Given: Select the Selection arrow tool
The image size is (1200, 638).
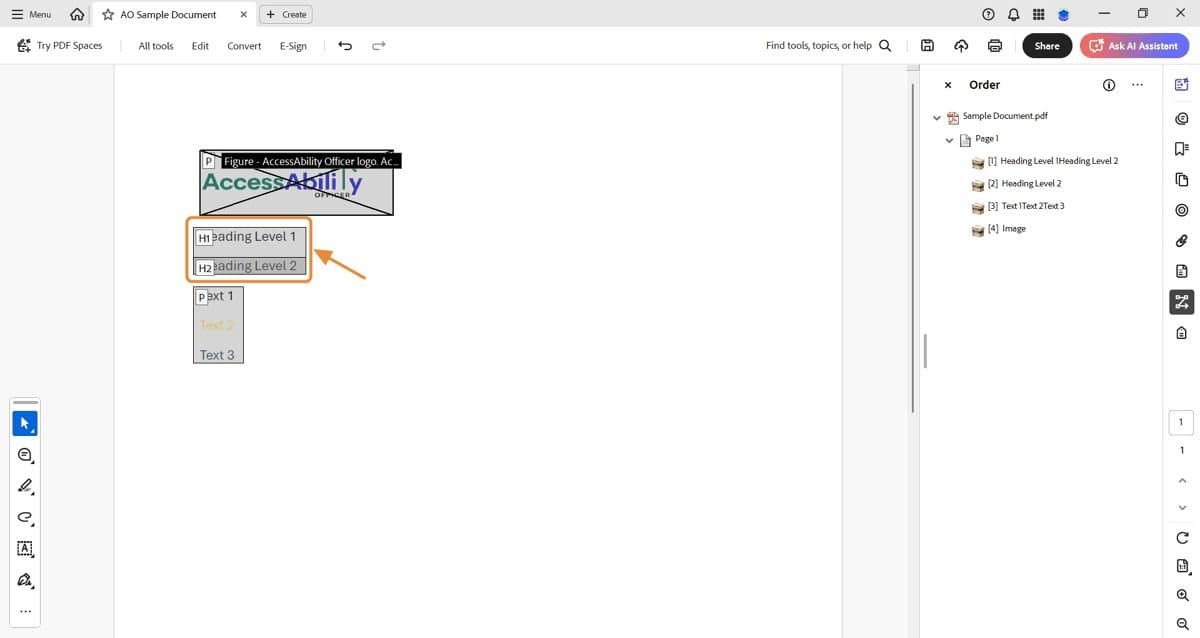Looking at the screenshot, I should pyautogui.click(x=25, y=422).
